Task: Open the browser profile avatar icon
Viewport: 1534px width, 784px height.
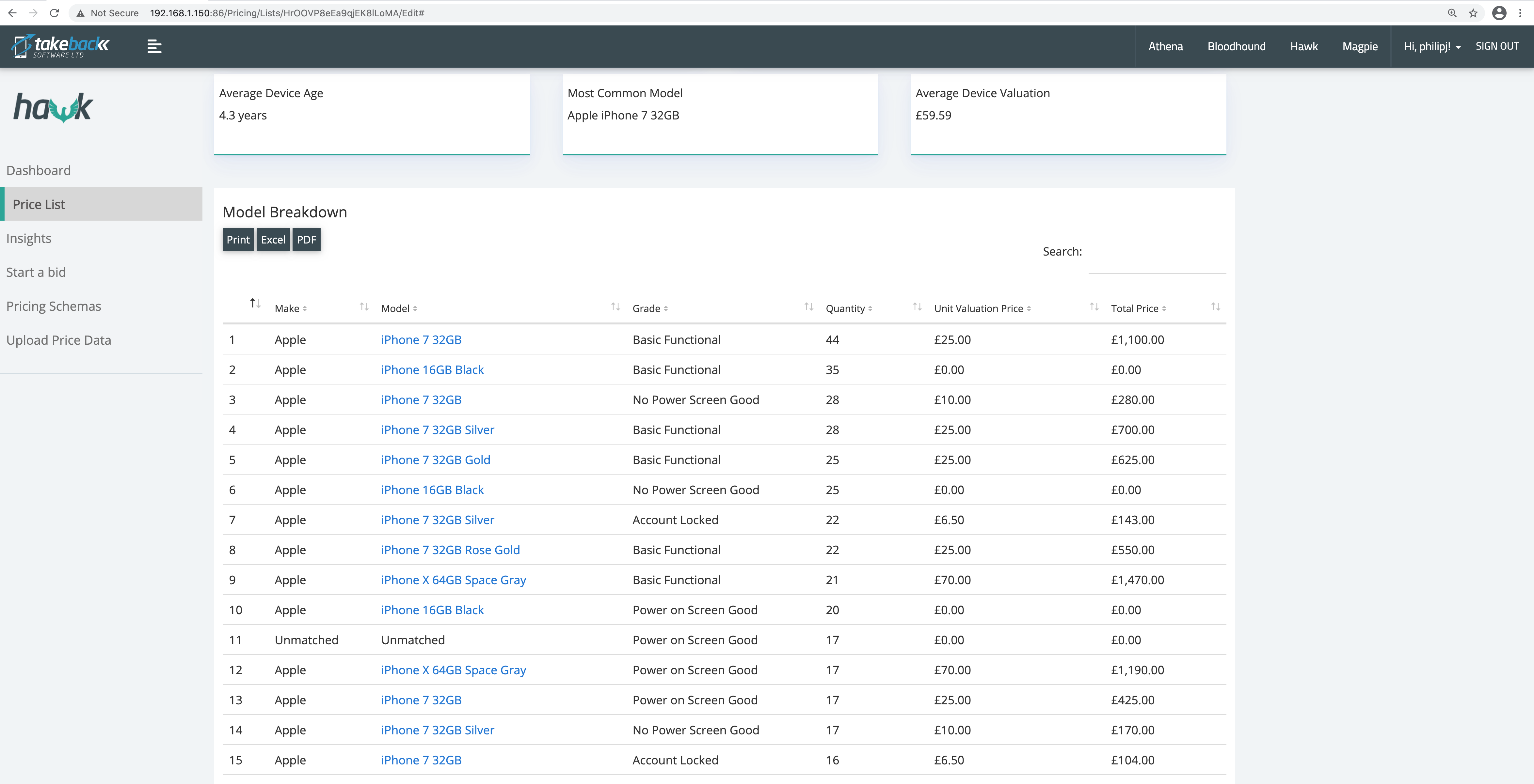Action: pyautogui.click(x=1499, y=13)
